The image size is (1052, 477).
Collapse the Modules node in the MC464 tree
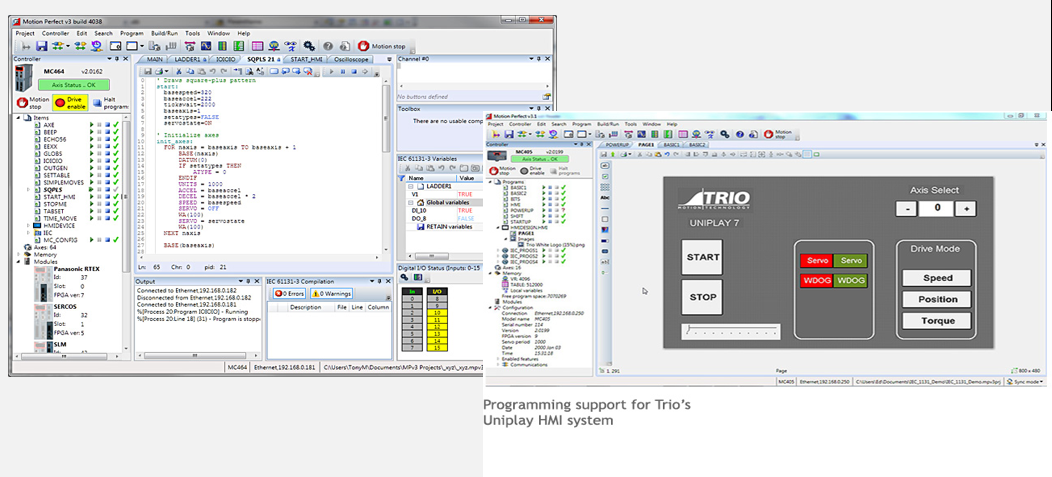19,262
